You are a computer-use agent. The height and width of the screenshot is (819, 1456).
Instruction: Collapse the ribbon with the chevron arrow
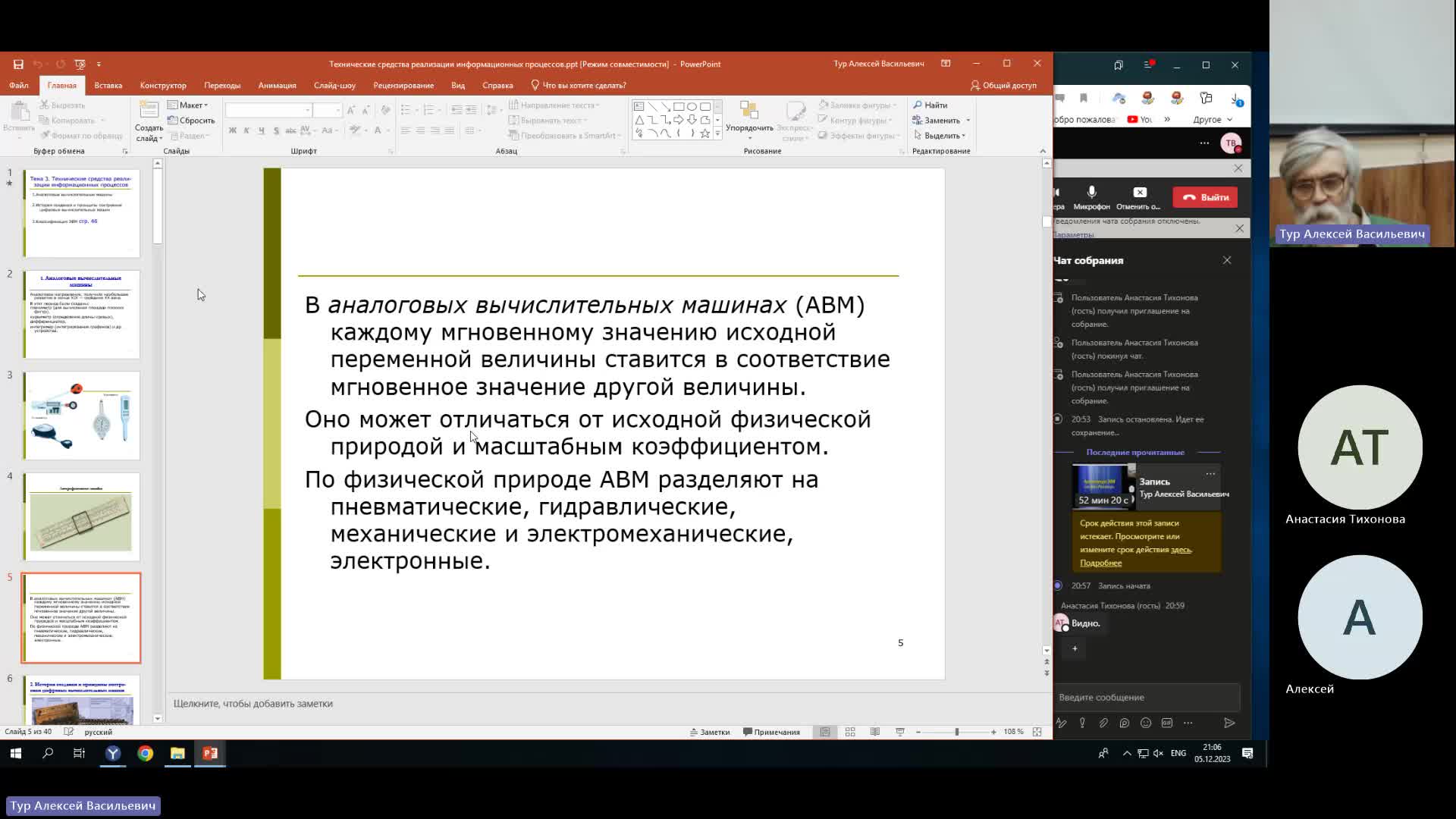1043,151
